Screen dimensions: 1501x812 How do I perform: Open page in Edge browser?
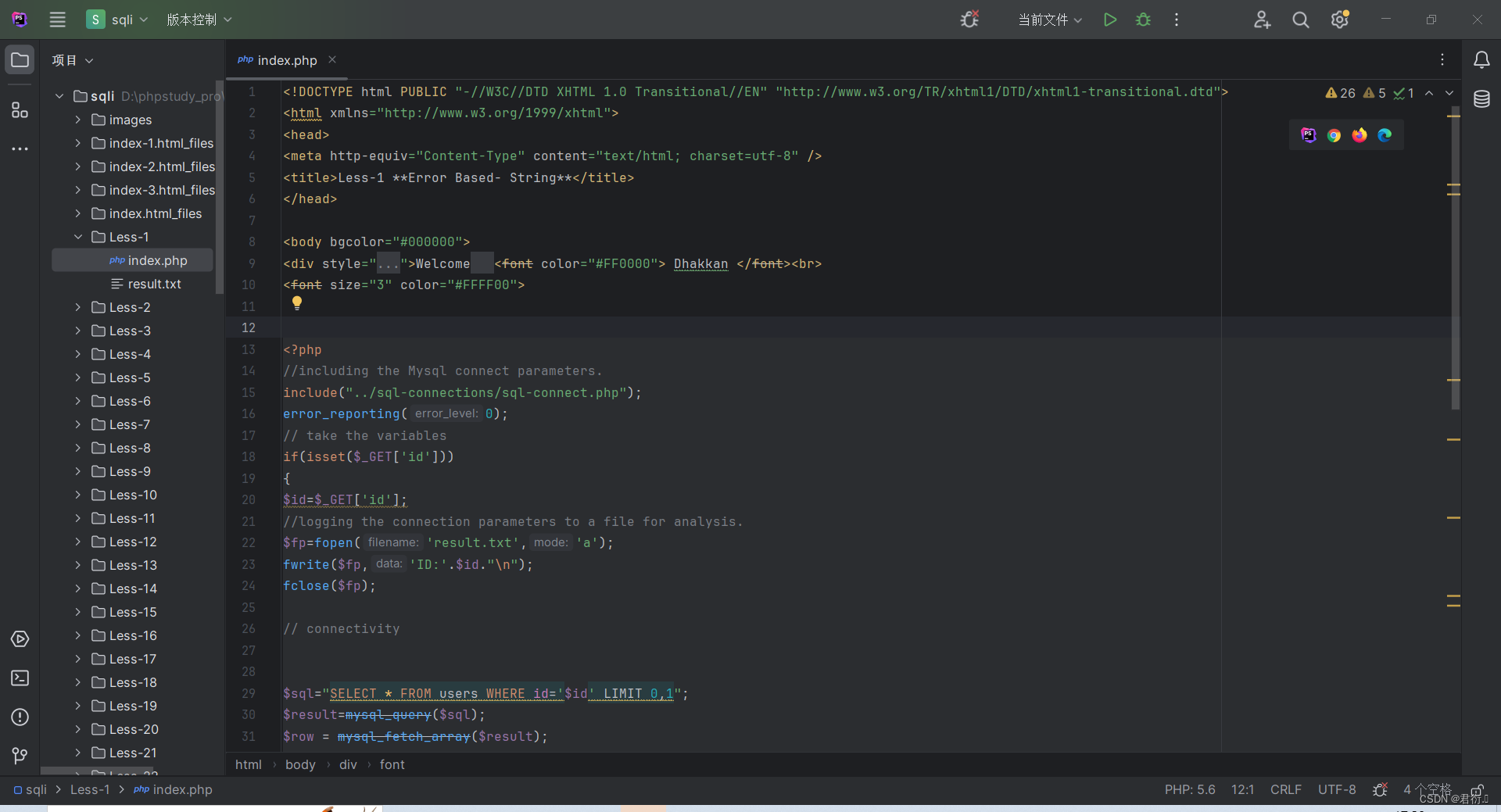(1385, 135)
